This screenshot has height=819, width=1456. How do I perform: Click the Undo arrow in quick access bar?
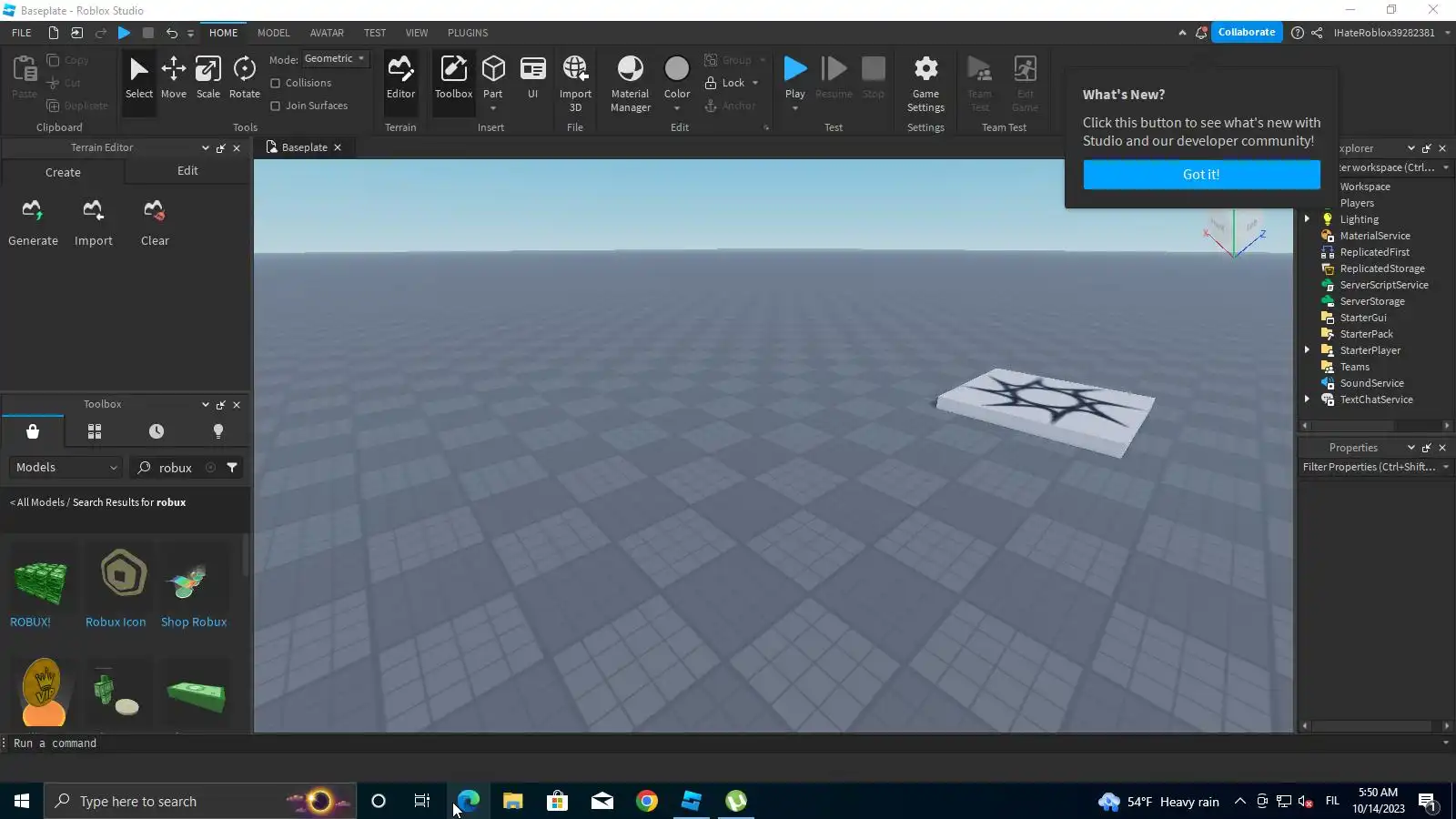click(x=171, y=33)
